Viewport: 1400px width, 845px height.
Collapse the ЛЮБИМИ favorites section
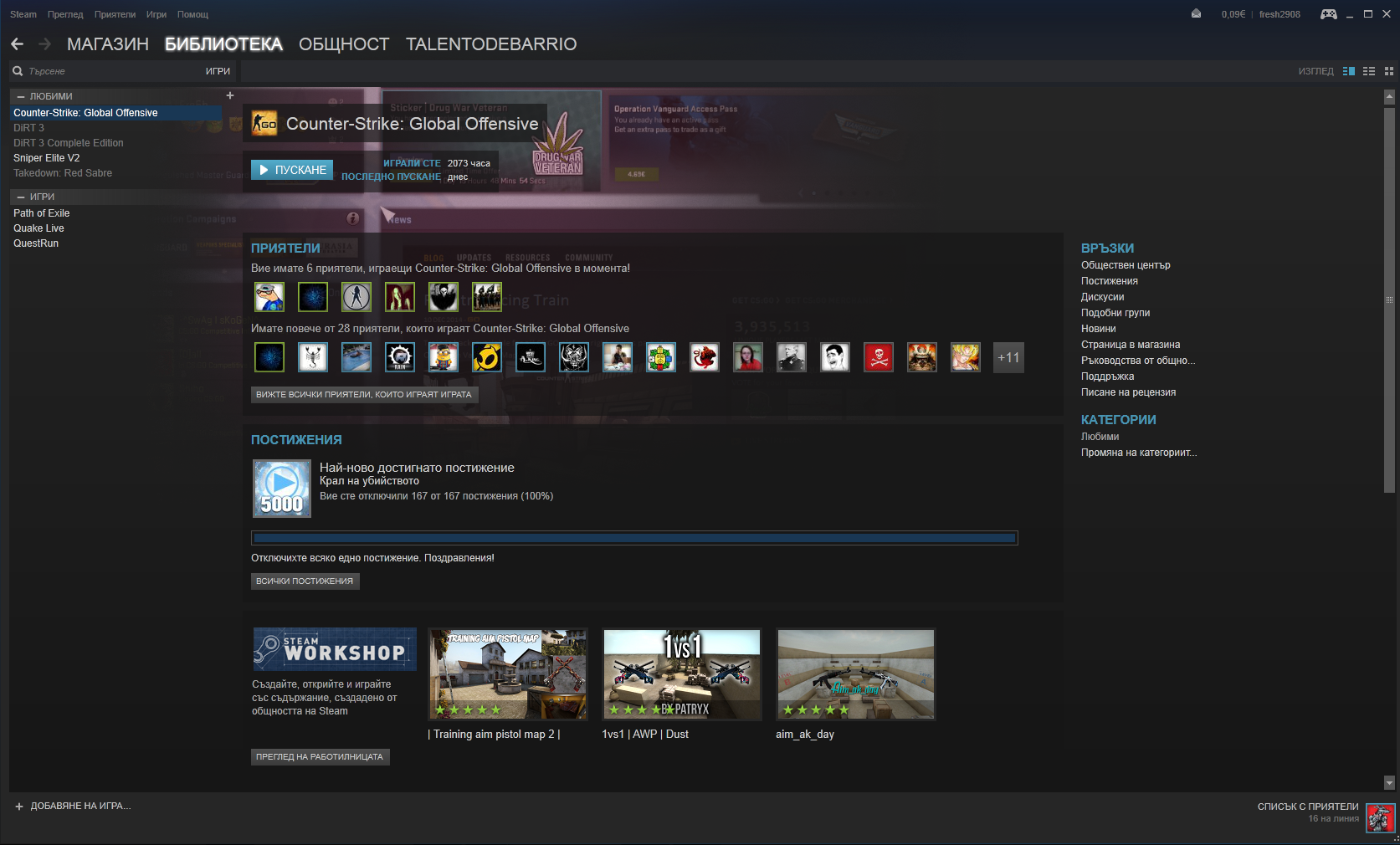pos(22,96)
